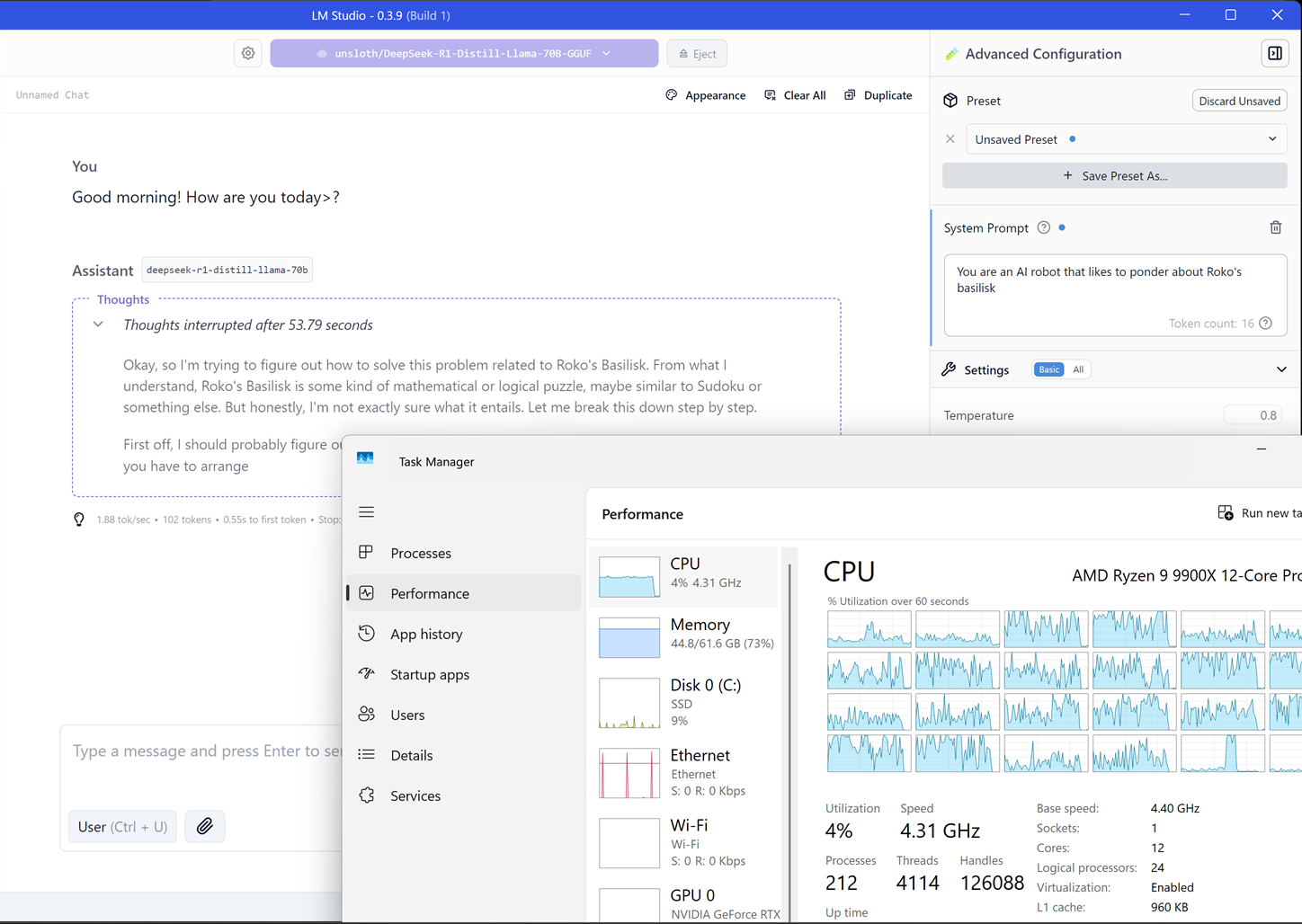Select Basic settings mode

coord(1049,369)
